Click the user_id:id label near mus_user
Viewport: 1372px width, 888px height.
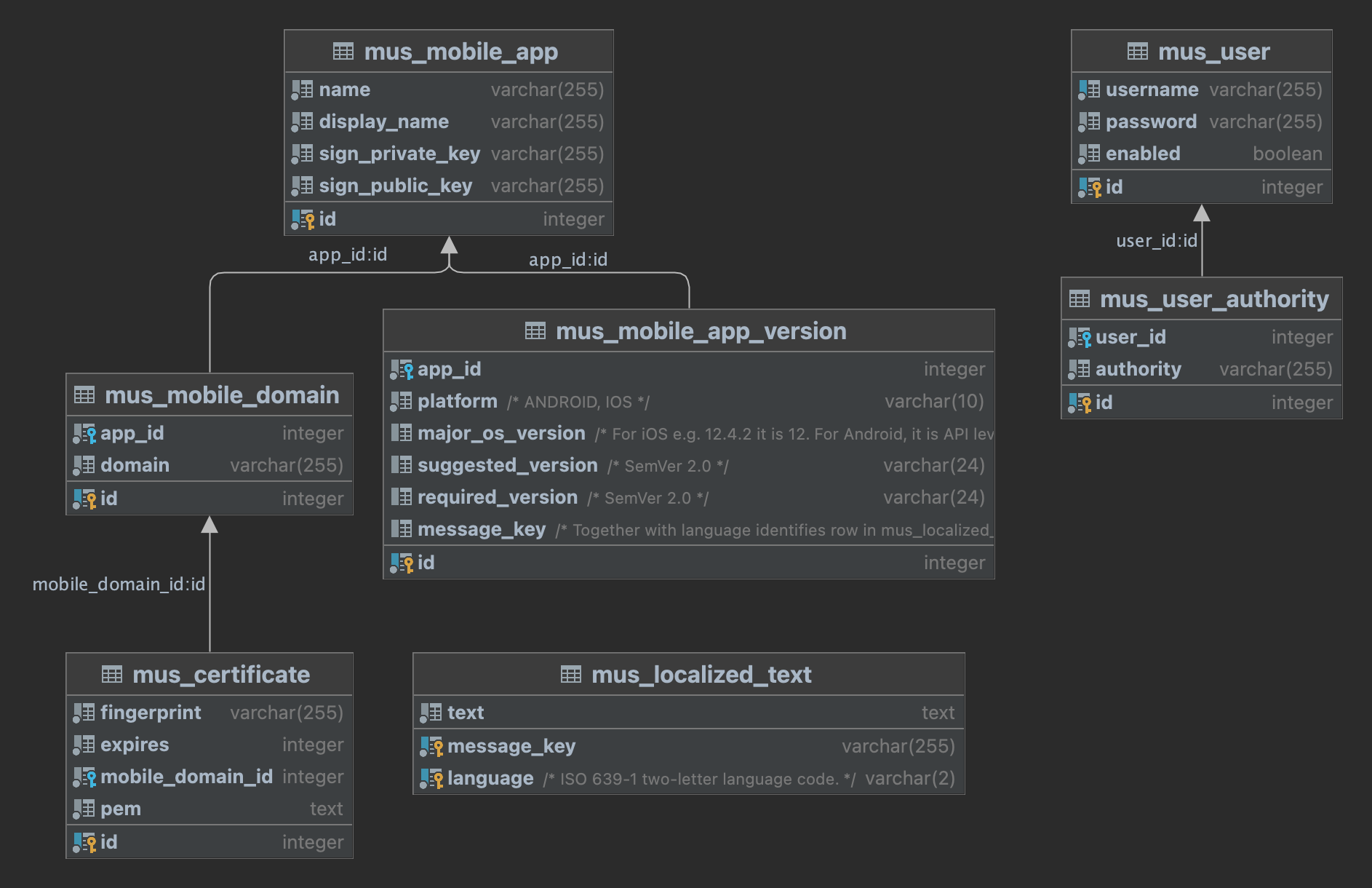1157,240
